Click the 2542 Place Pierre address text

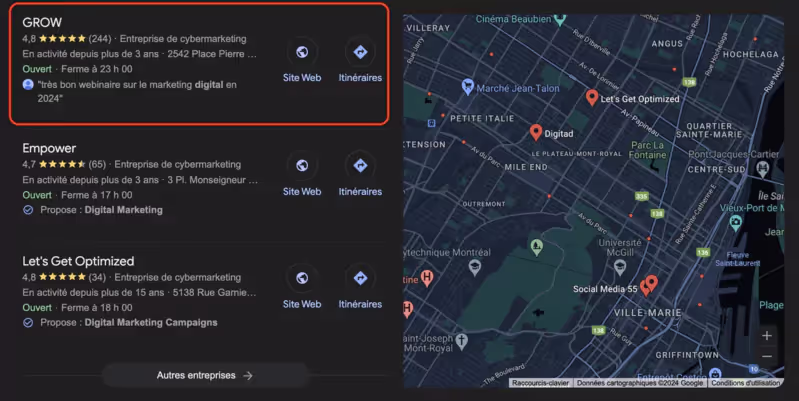tap(212, 54)
